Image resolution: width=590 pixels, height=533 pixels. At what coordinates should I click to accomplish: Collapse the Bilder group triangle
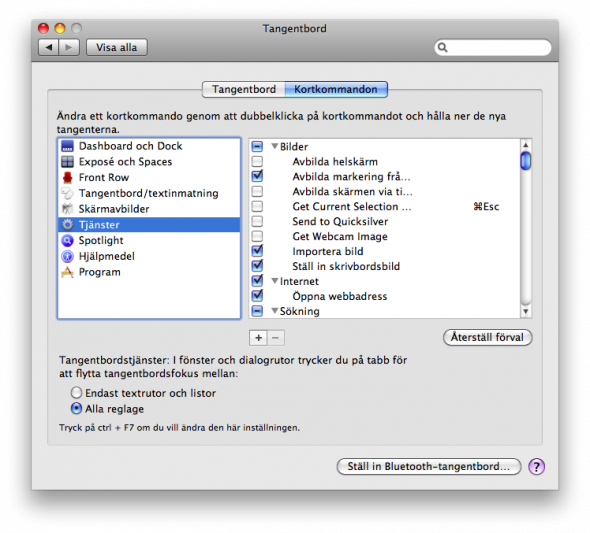(275, 146)
